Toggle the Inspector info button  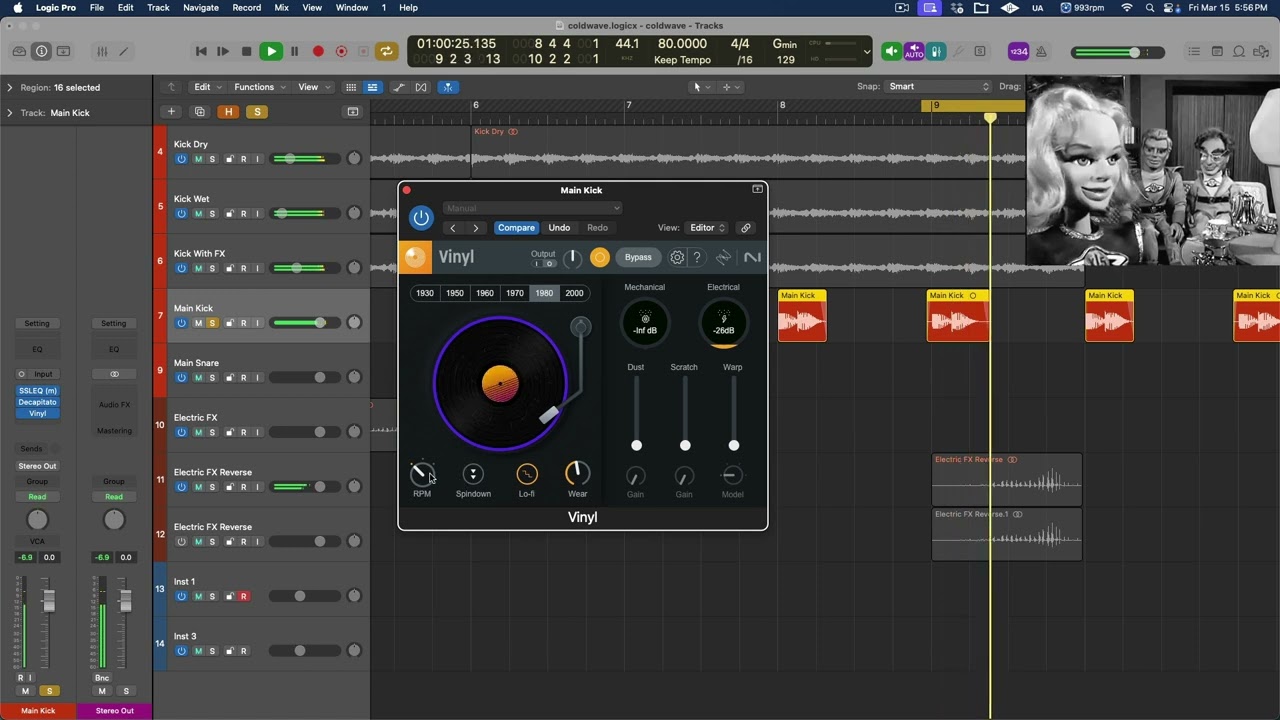click(x=41, y=51)
